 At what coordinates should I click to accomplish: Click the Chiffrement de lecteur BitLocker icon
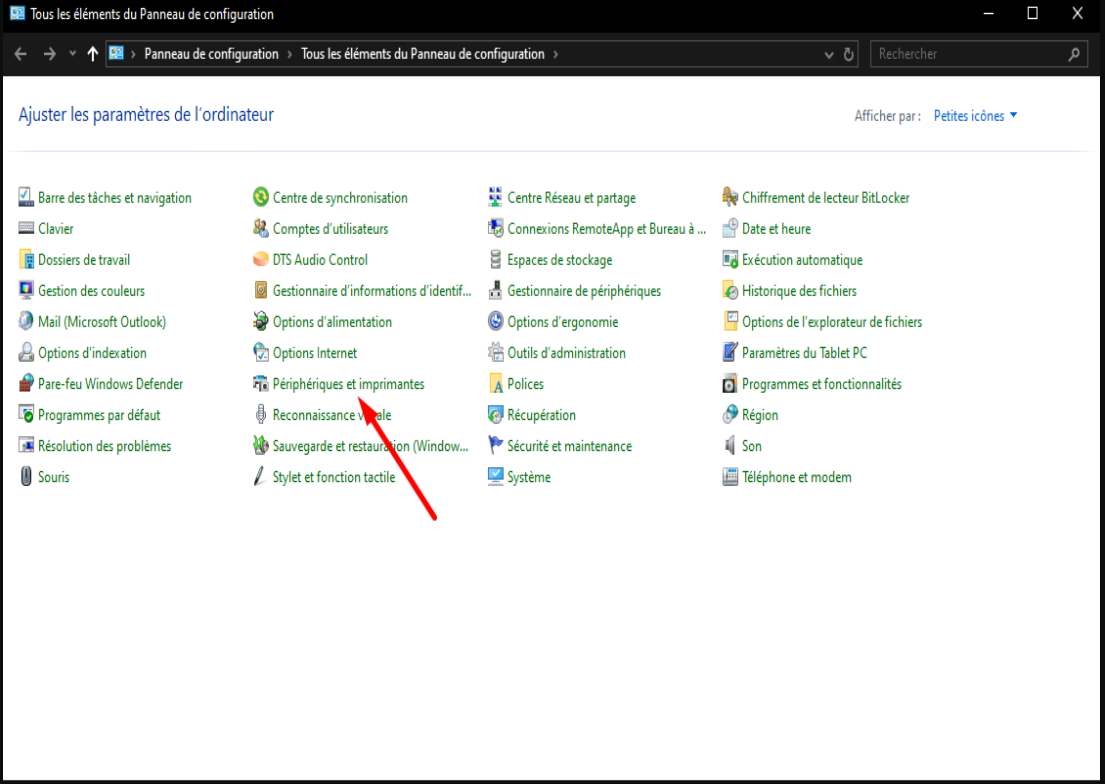click(x=730, y=197)
